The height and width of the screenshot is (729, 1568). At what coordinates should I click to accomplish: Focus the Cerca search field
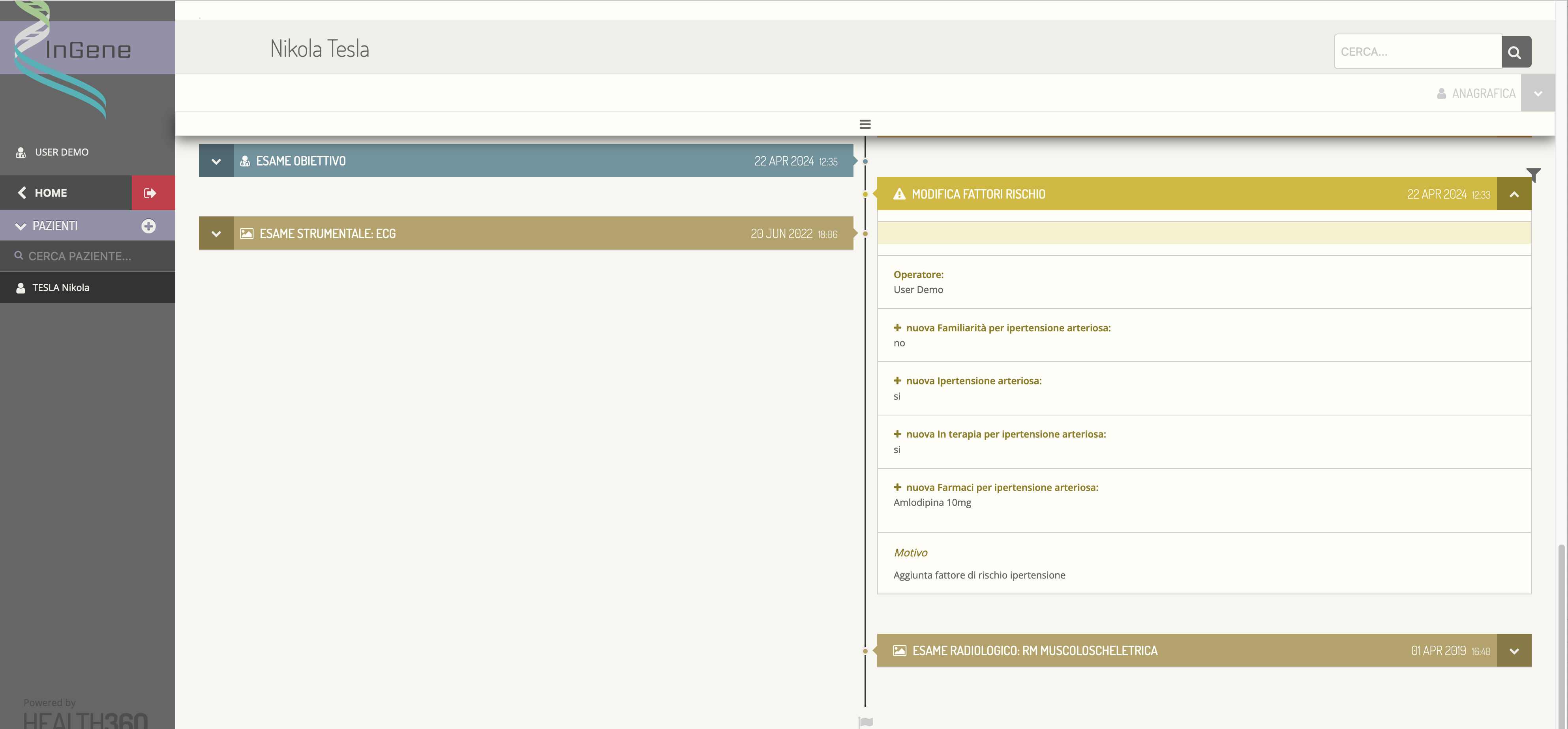tap(1418, 53)
